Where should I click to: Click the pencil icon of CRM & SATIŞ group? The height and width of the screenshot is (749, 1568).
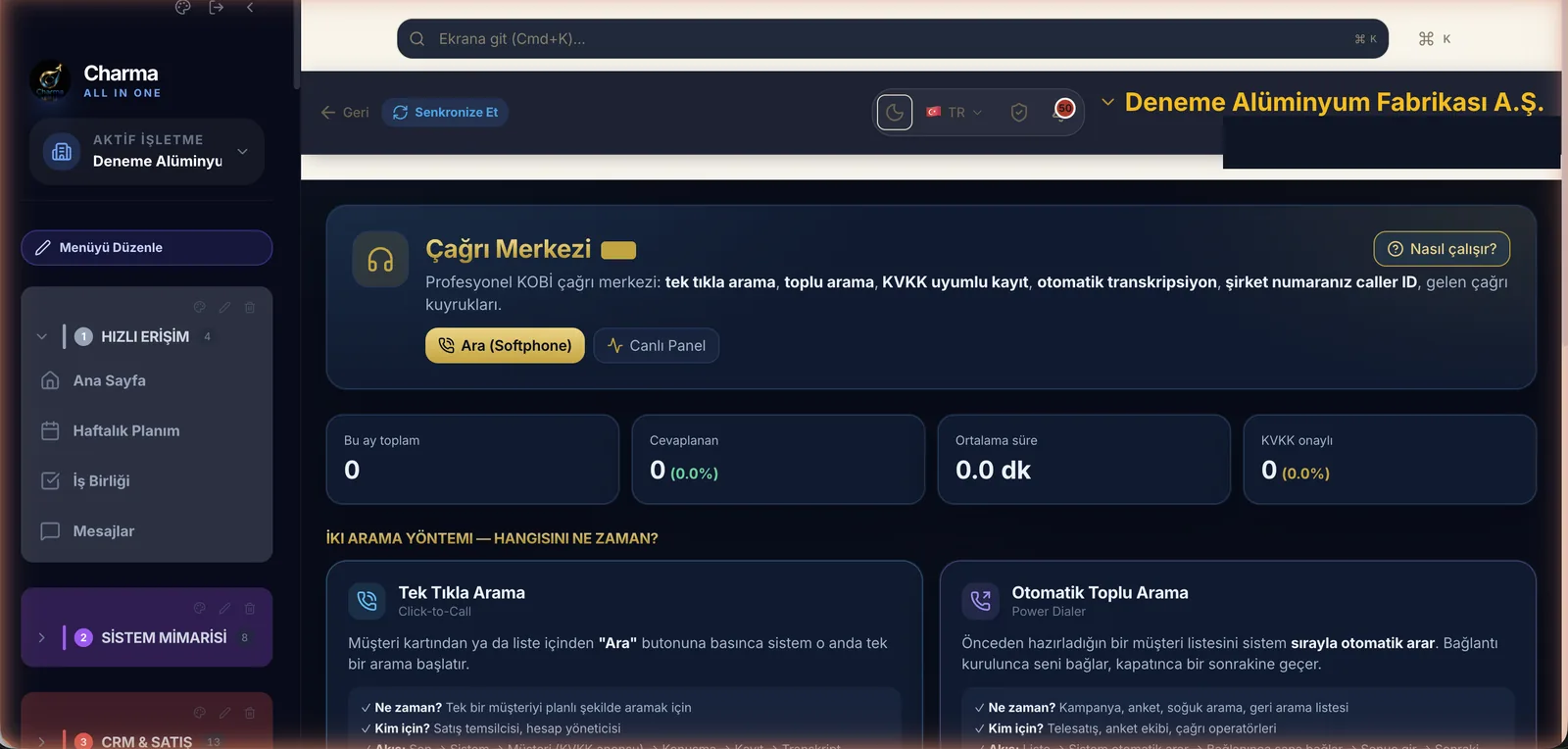(x=224, y=713)
